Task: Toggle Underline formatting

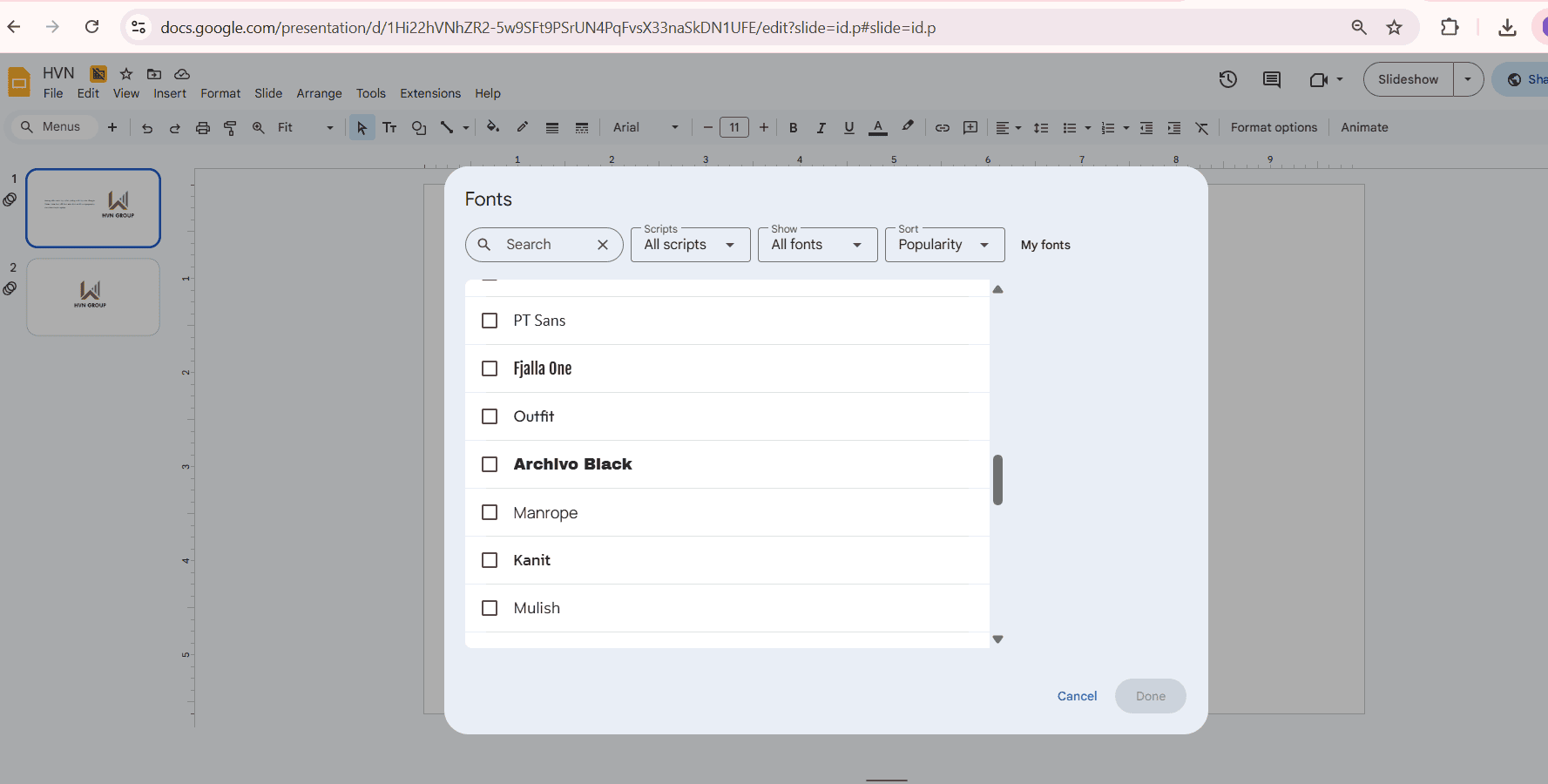Action: 848,127
